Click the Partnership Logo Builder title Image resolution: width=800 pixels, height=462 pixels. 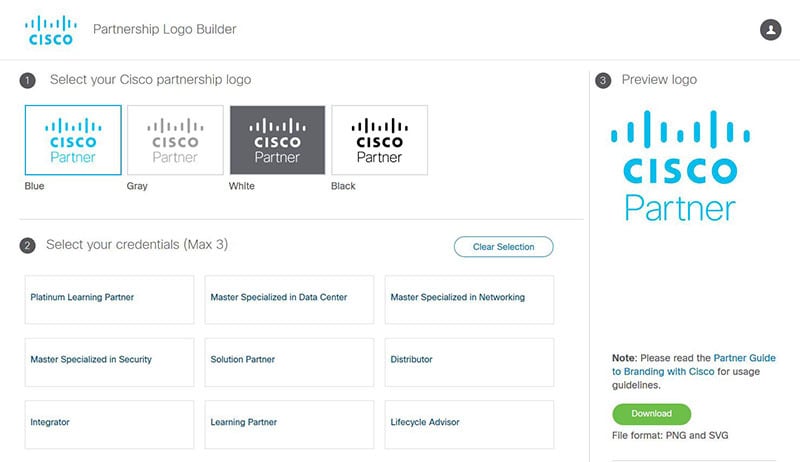click(x=165, y=29)
